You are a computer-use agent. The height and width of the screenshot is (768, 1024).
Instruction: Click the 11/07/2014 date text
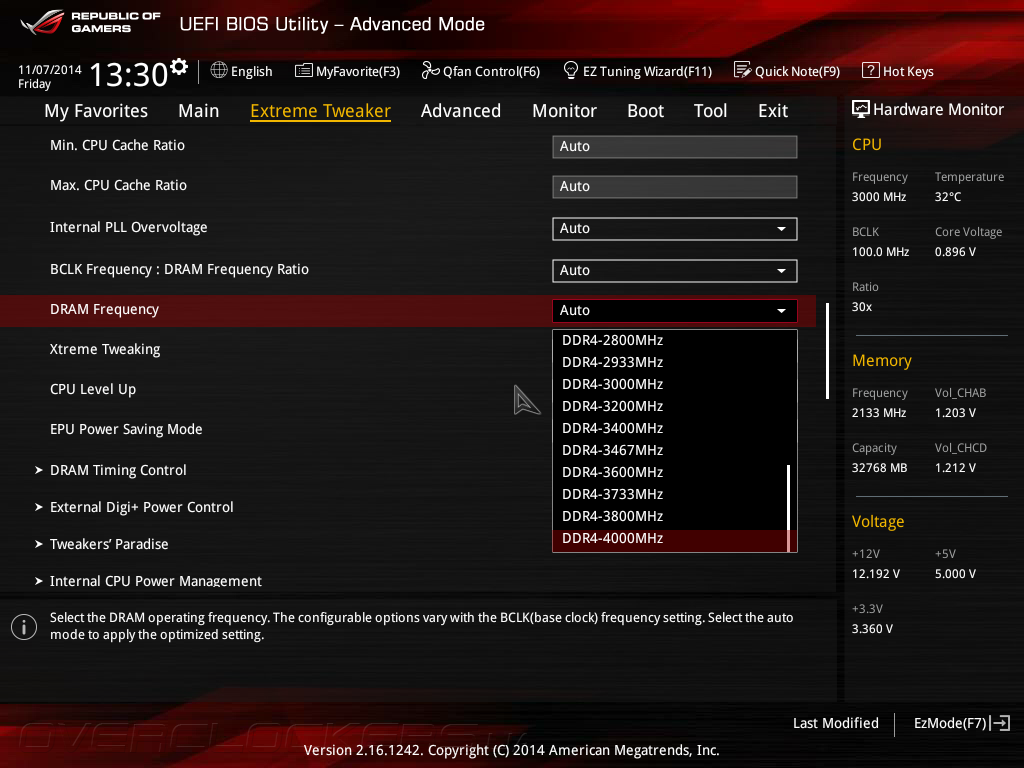(50, 69)
